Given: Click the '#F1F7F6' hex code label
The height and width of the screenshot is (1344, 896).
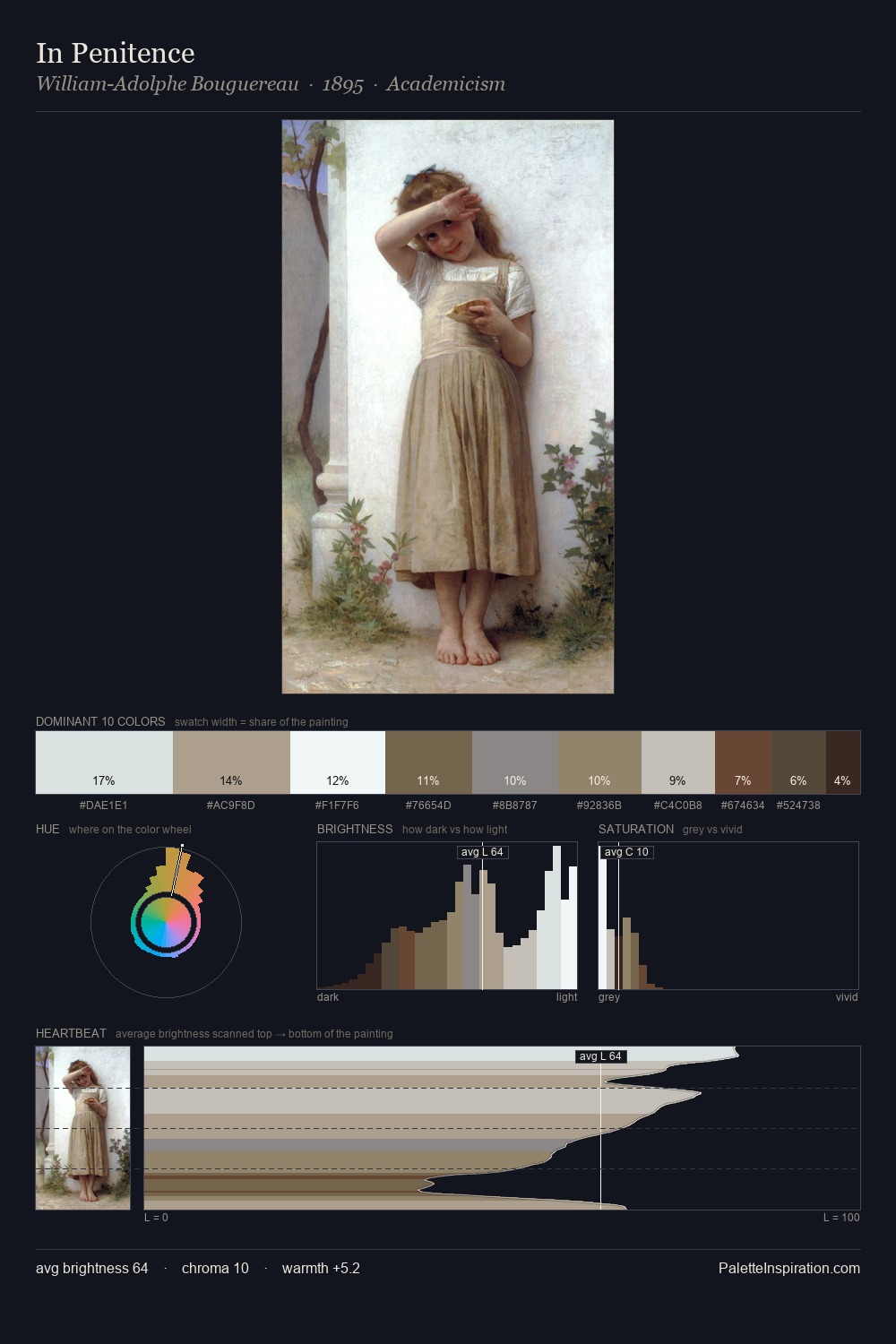Looking at the screenshot, I should click(x=337, y=805).
